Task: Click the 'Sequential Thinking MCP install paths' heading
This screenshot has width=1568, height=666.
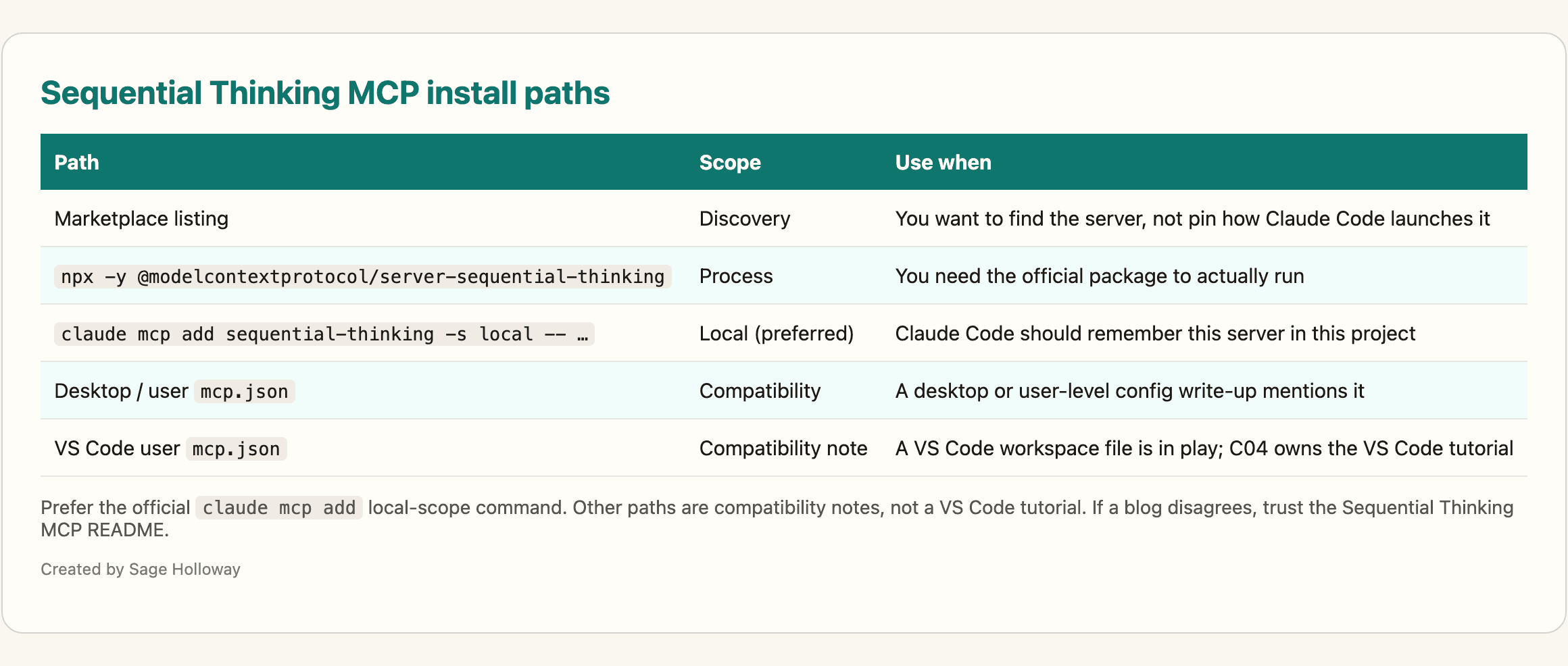Action: point(325,93)
